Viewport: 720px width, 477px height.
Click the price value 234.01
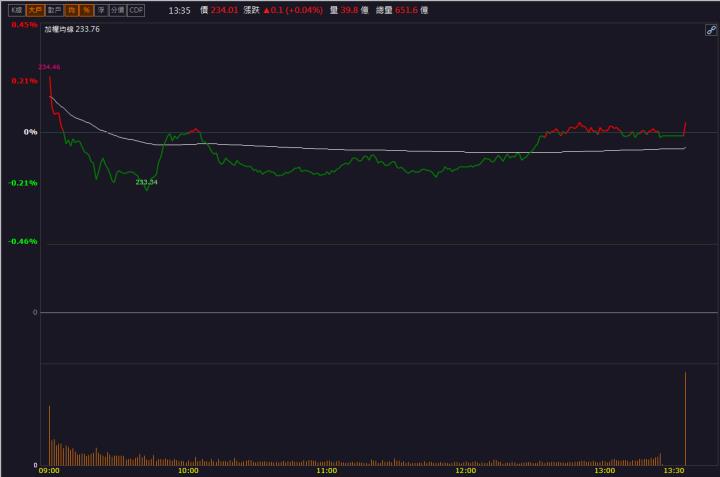pyautogui.click(x=224, y=9)
